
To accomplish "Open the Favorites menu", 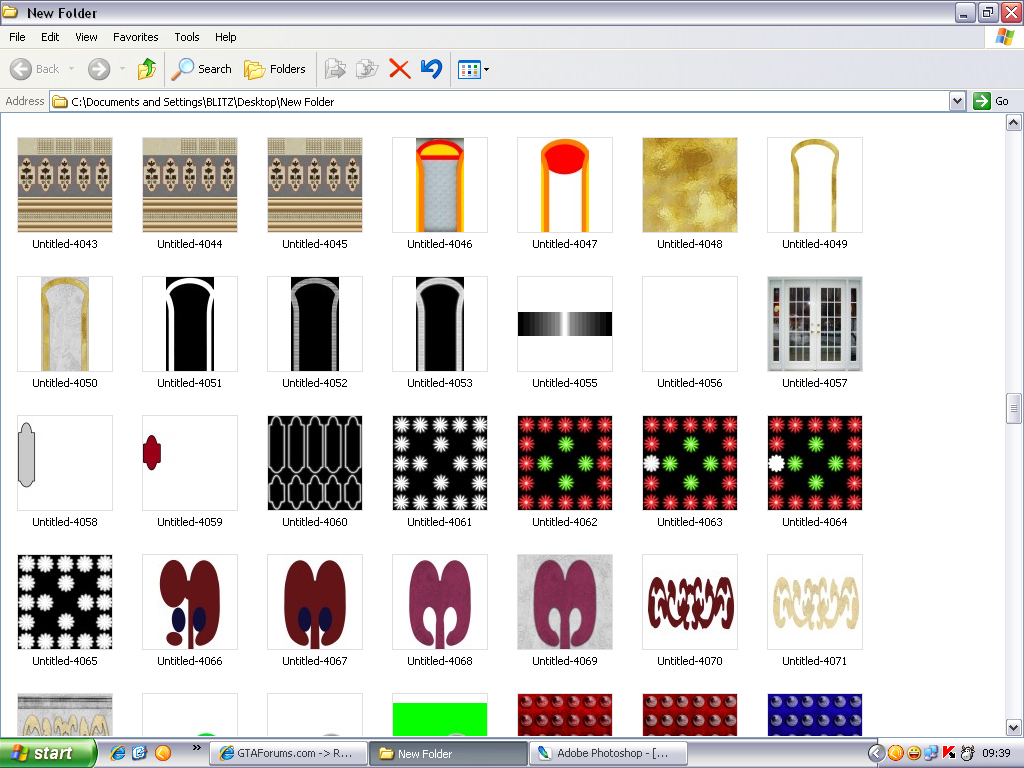I will point(135,37).
